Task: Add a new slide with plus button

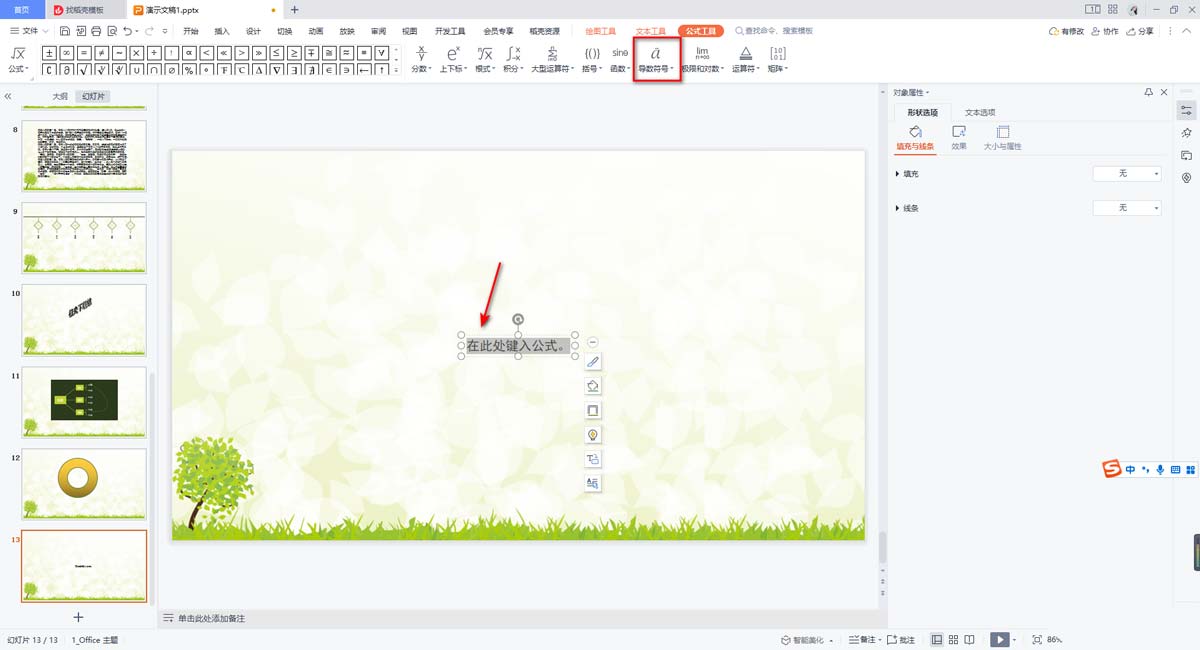Action: pos(78,617)
